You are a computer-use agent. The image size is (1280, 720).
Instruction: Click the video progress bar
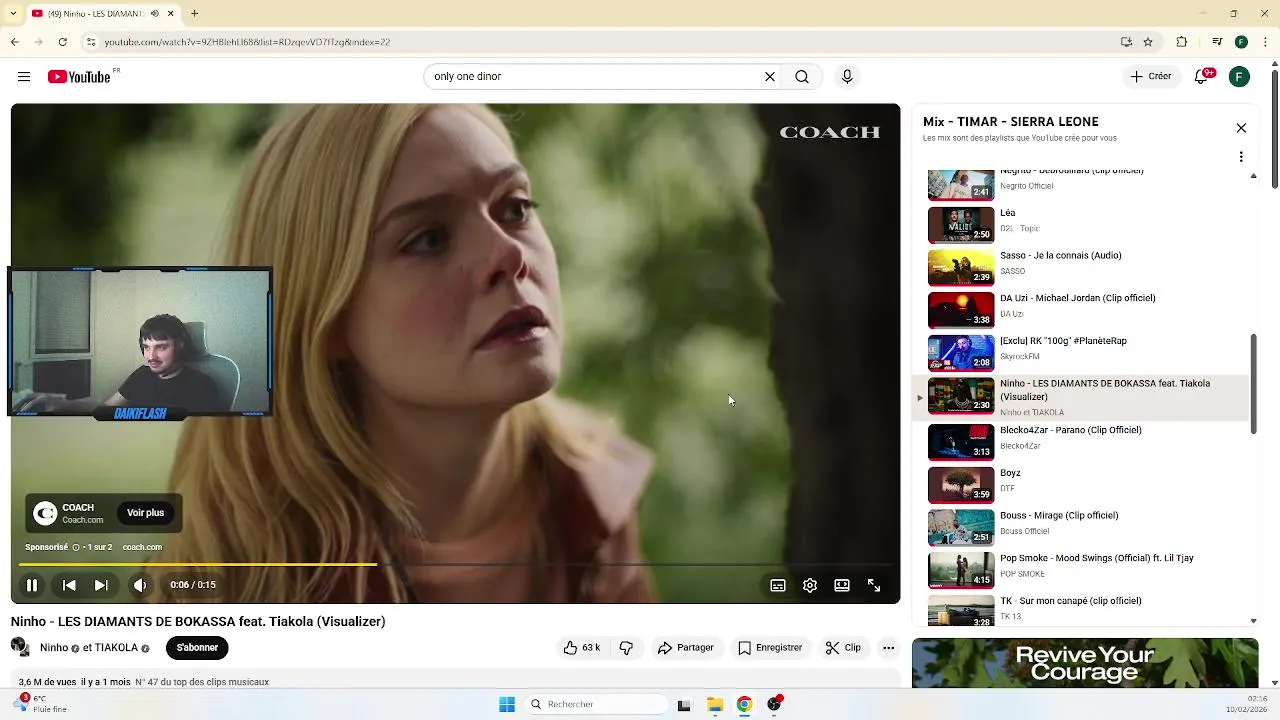click(x=455, y=565)
